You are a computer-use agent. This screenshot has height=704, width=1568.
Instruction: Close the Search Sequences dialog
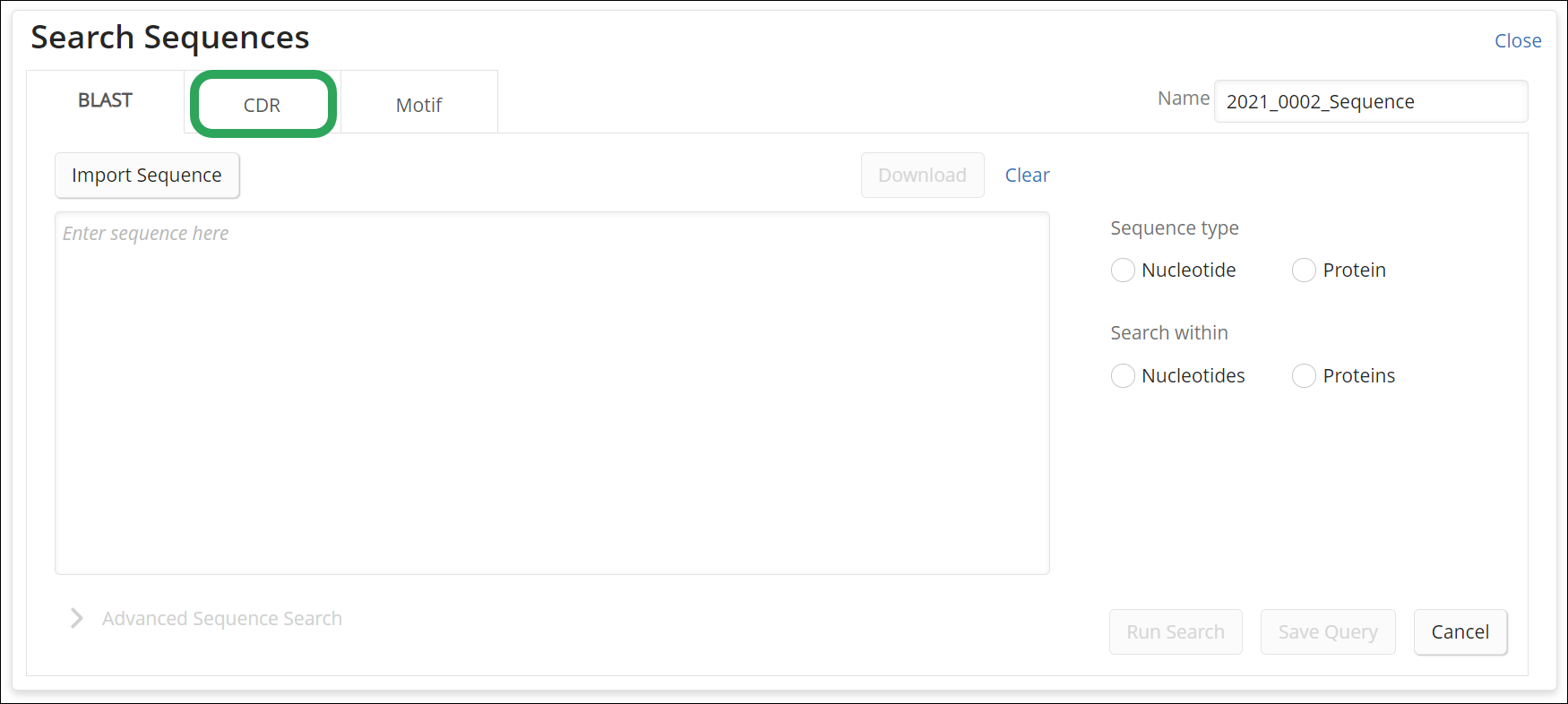click(1518, 41)
